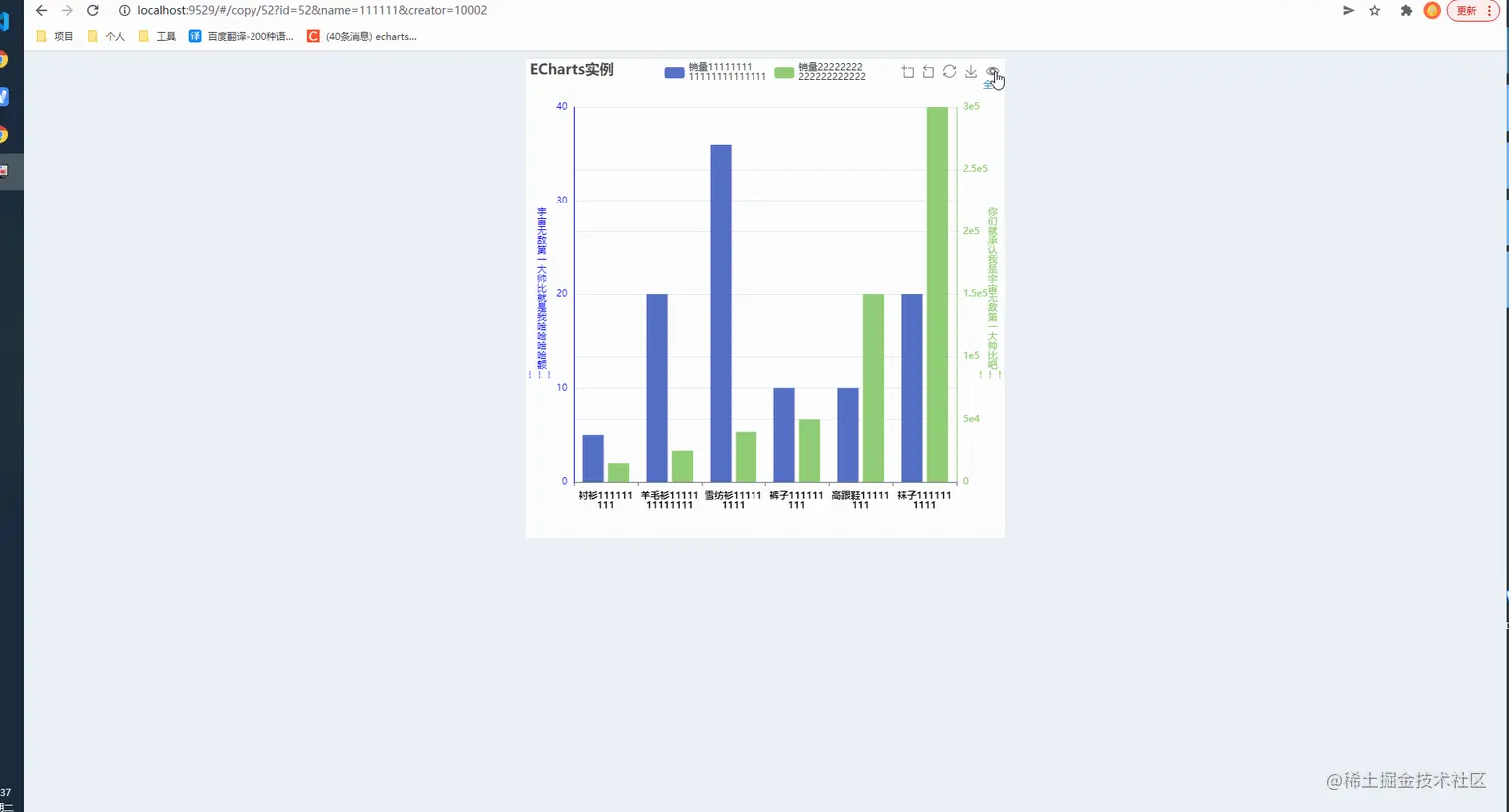The image size is (1509, 812).
Task: Click the restore chart refresh icon
Action: pyautogui.click(x=949, y=72)
